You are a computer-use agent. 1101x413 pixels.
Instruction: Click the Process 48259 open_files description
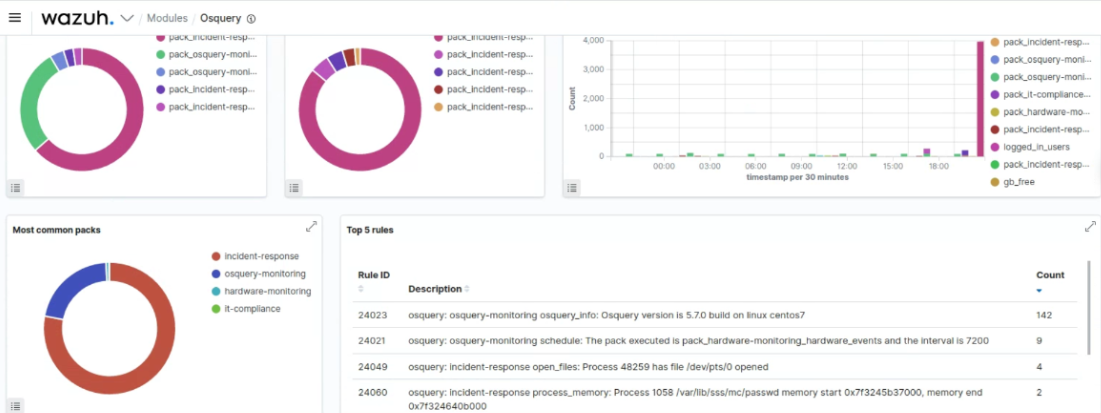click(588, 367)
